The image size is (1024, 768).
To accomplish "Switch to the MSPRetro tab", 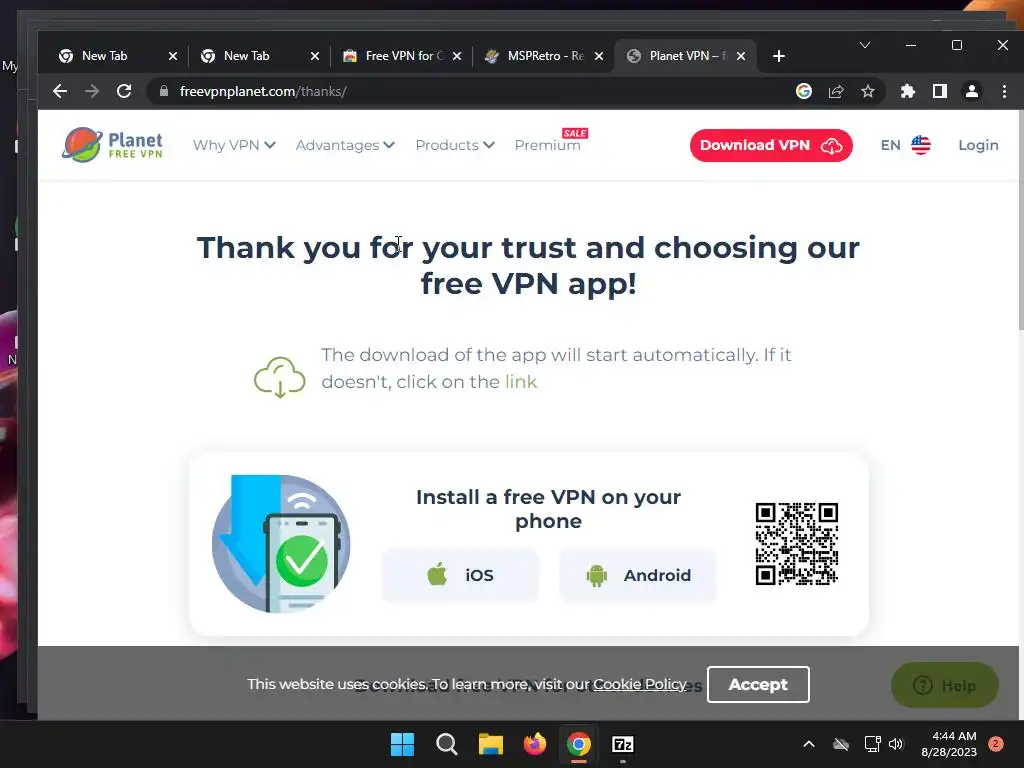I will [x=545, y=56].
